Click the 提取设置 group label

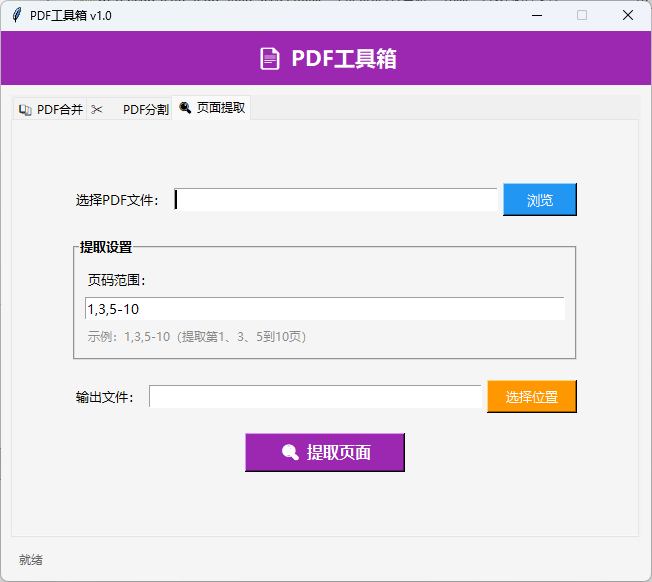tap(106, 247)
